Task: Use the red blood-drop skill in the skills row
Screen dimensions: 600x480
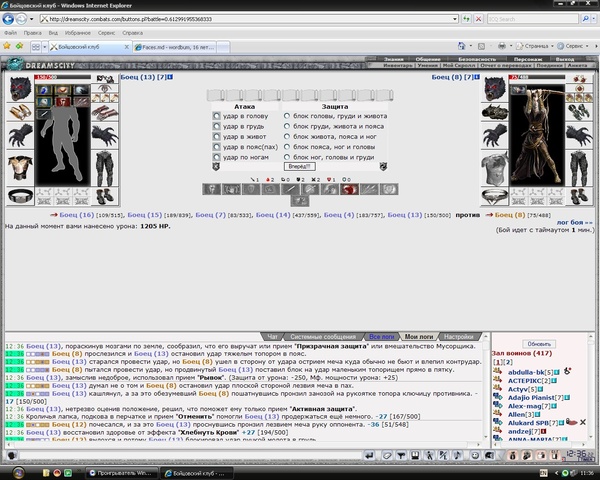Action: [x=349, y=189]
